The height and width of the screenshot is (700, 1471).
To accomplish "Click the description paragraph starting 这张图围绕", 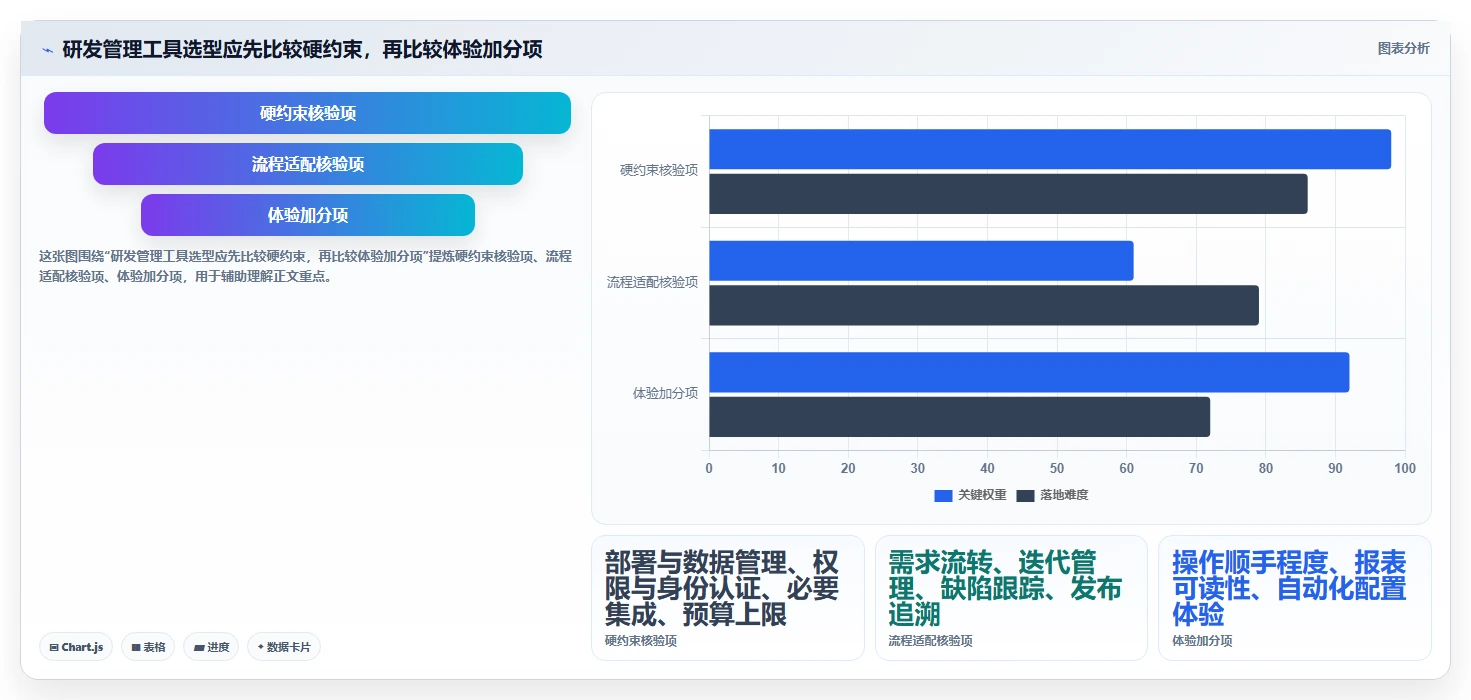I will [x=305, y=266].
